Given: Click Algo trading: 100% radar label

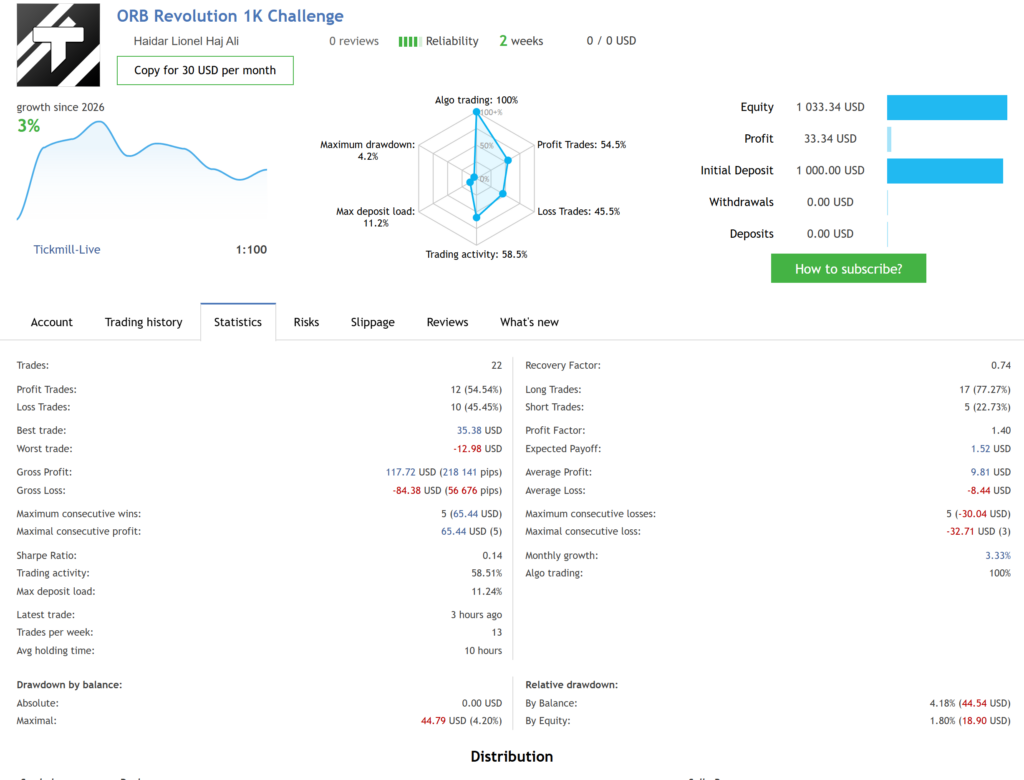Looking at the screenshot, I should point(476,100).
